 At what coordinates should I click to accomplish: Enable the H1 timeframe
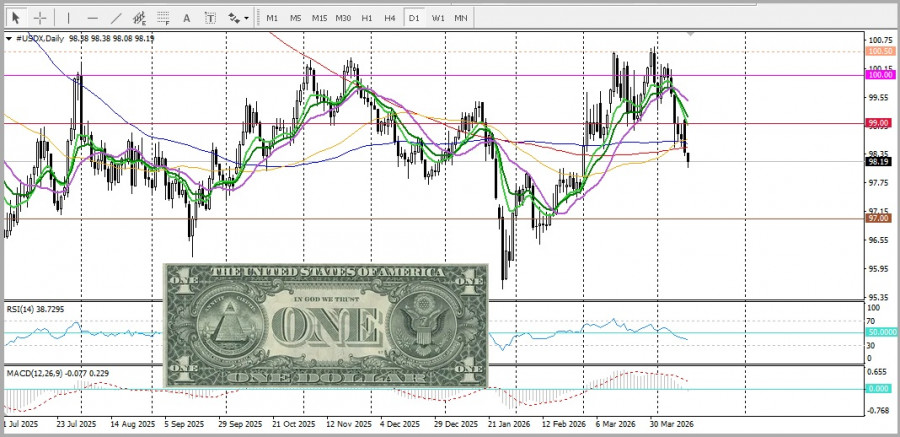click(x=367, y=18)
